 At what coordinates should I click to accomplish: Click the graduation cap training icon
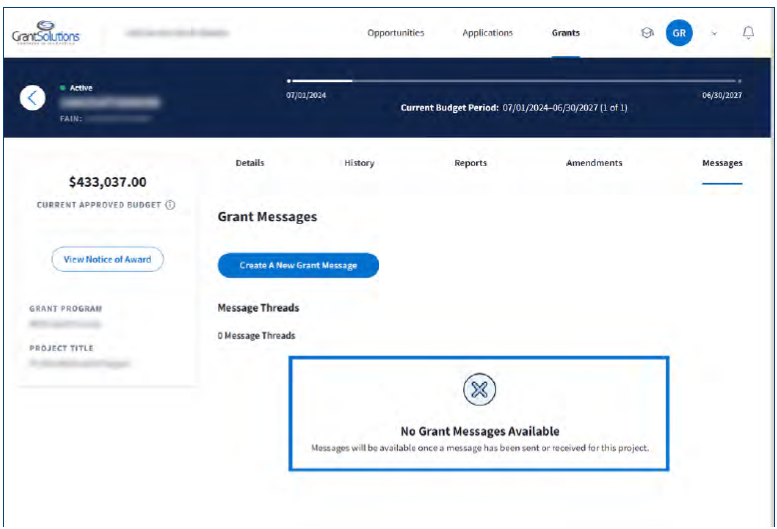[647, 33]
